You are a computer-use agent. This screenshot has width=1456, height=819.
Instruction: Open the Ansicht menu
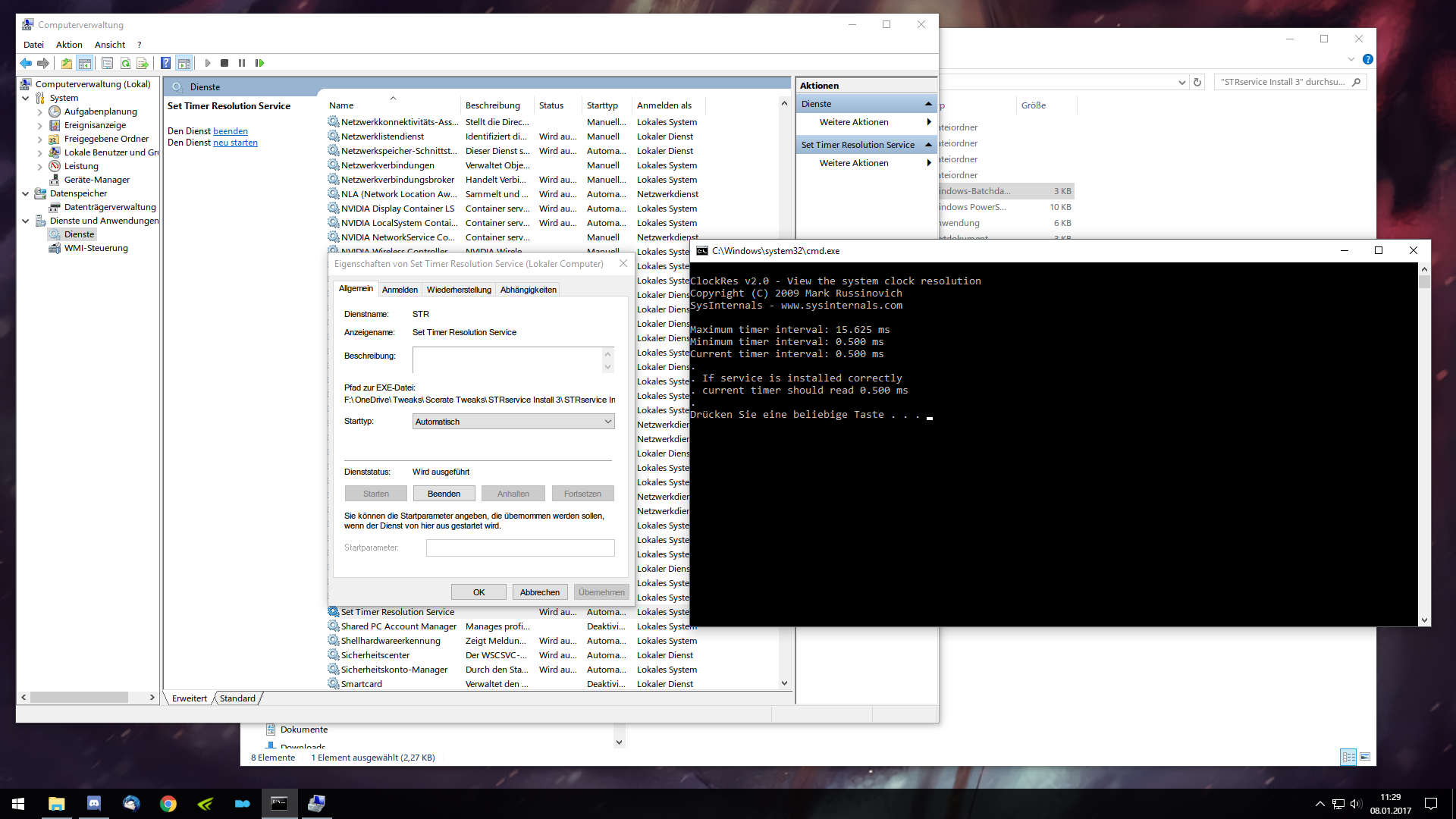(x=110, y=45)
